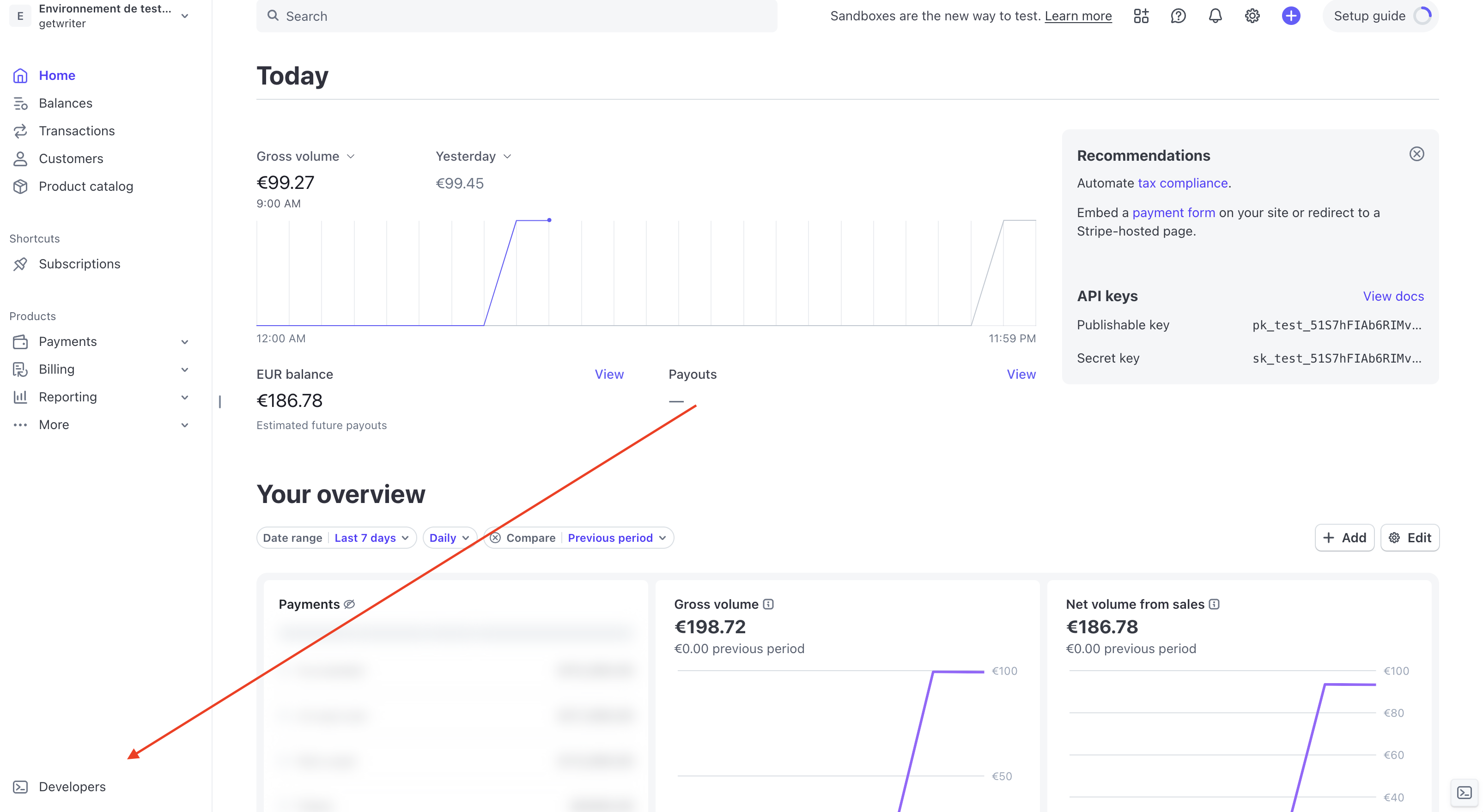Click the account avatar letter E
The image size is (1483, 812).
20,16
